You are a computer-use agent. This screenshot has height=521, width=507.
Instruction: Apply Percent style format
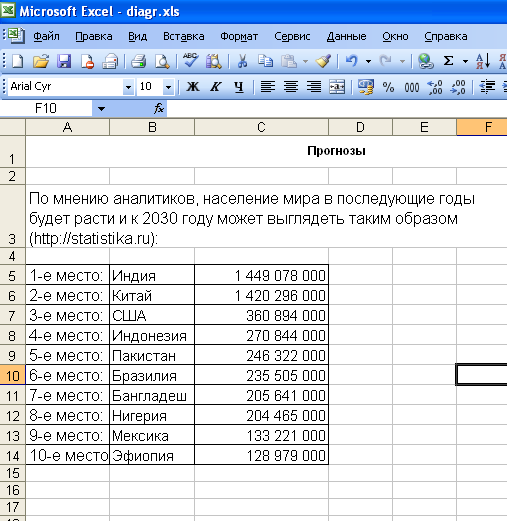click(388, 87)
